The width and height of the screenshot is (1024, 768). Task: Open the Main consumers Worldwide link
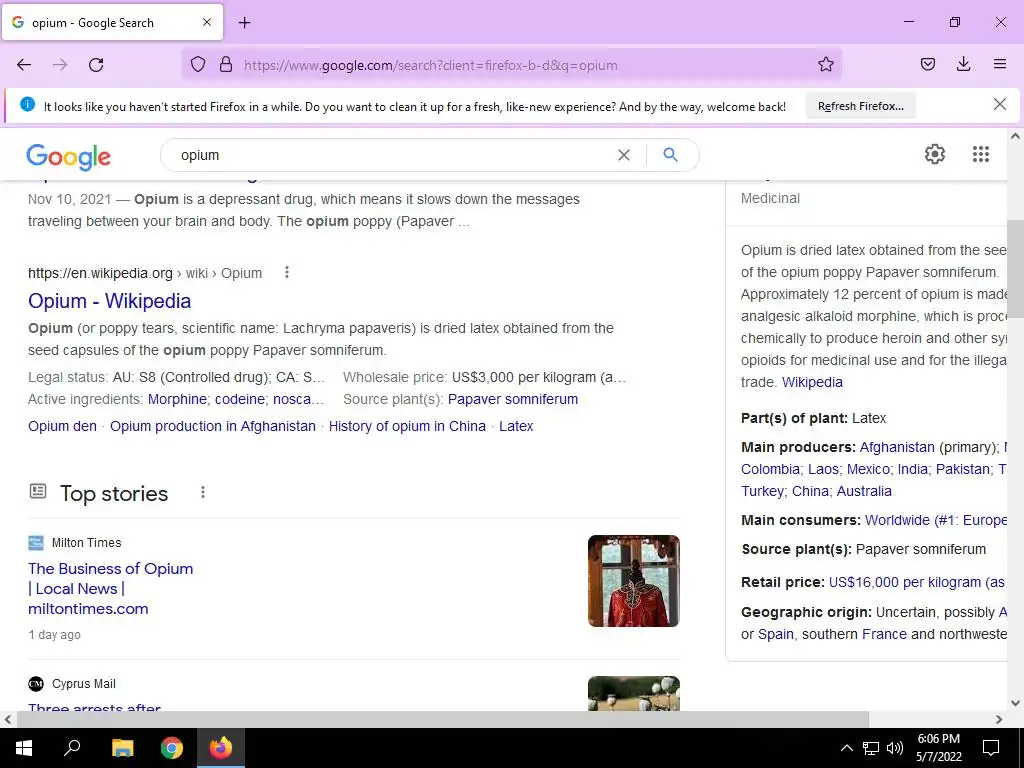[935, 520]
